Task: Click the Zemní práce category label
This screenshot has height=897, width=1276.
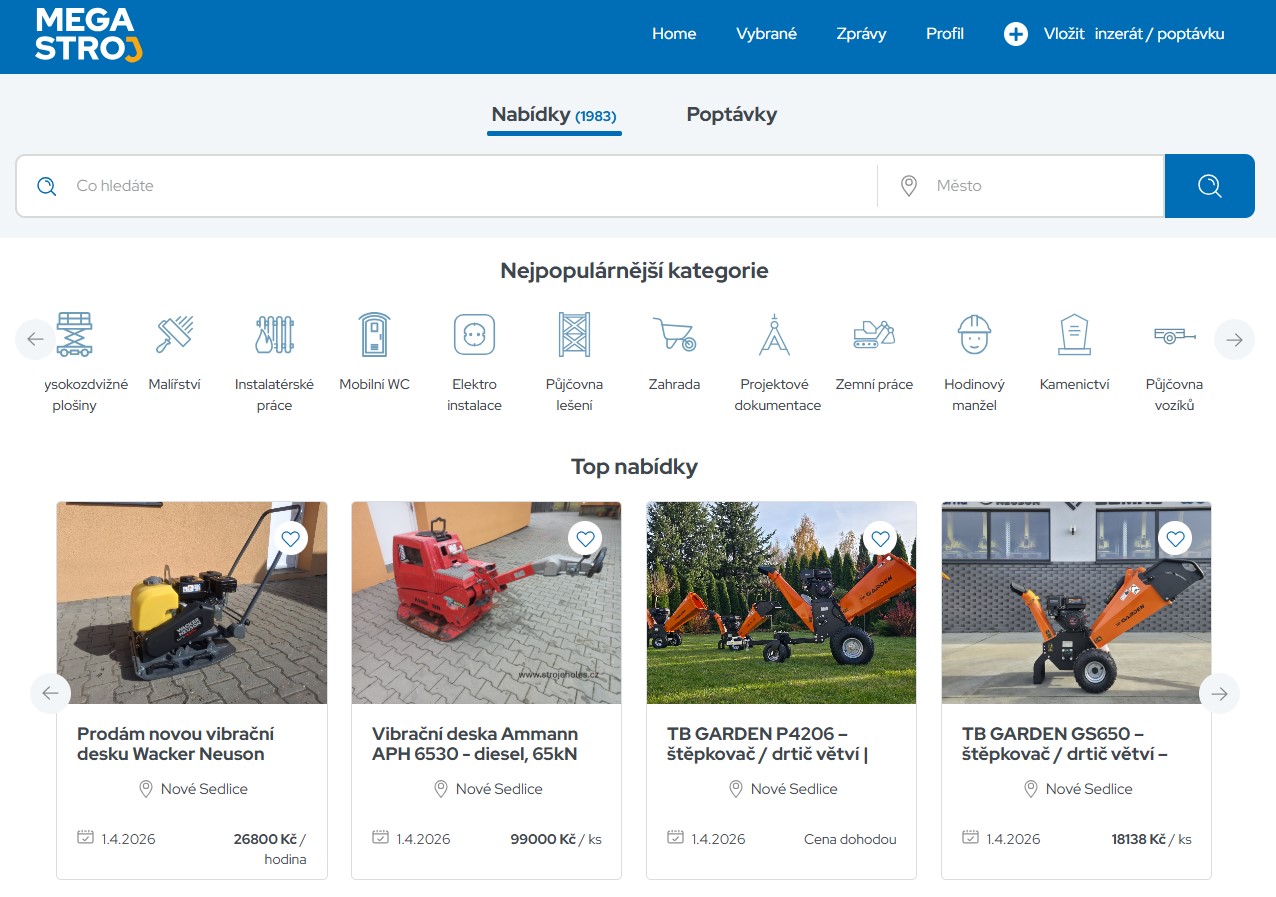Action: [x=874, y=384]
